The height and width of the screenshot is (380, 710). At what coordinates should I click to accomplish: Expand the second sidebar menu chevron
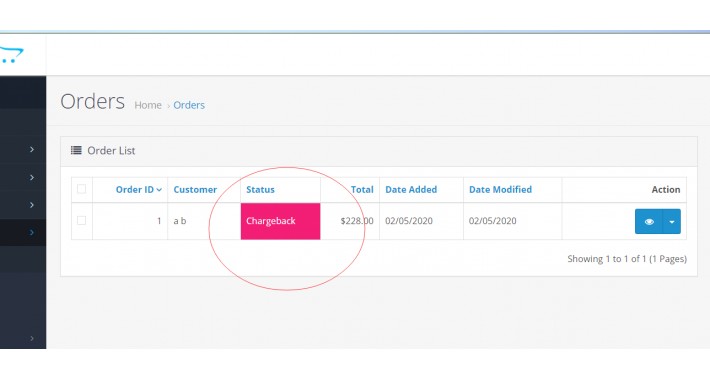32,177
